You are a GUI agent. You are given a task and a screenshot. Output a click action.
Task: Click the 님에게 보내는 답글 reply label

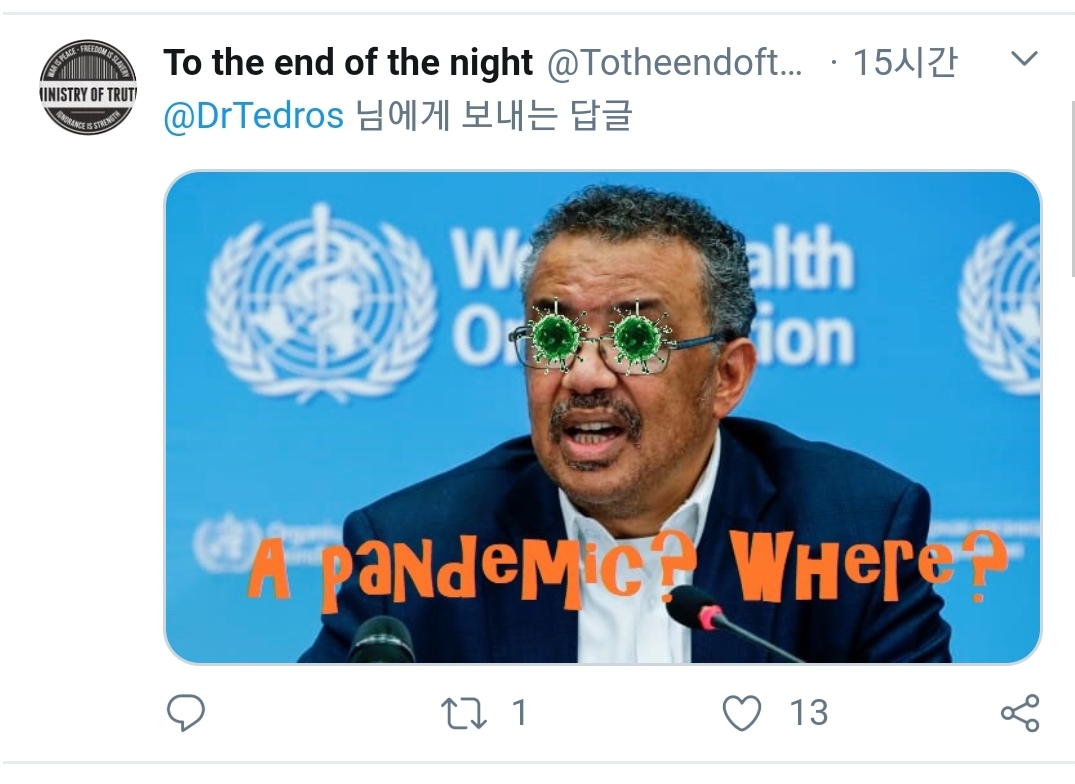tap(494, 115)
